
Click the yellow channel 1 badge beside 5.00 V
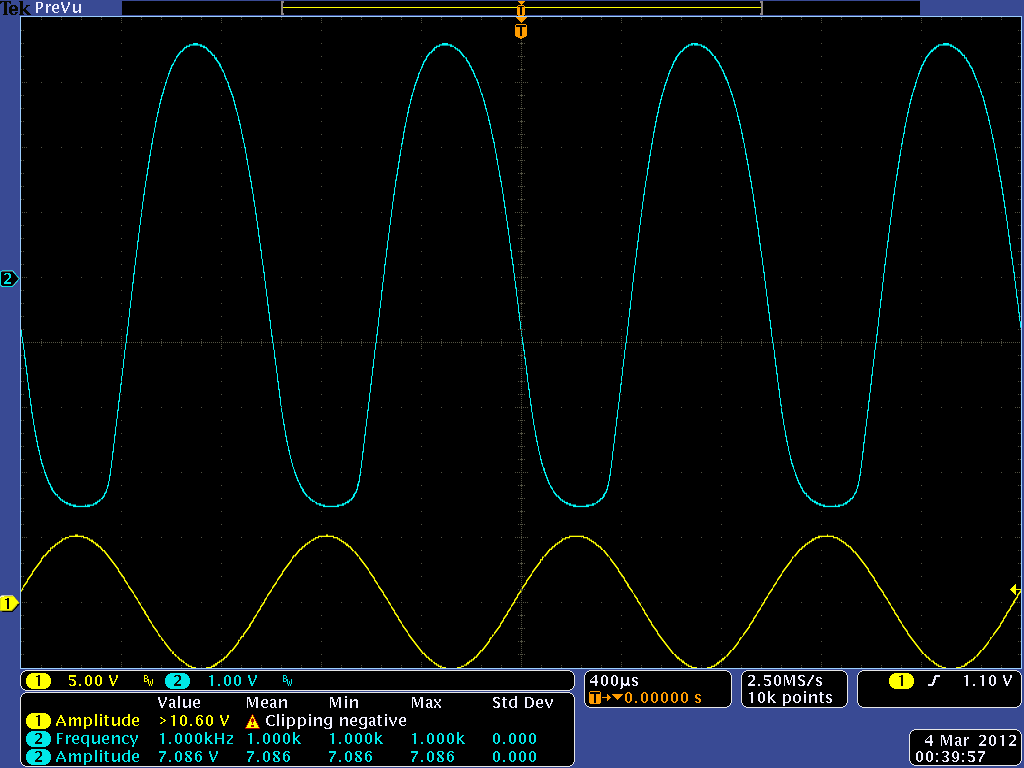38,681
